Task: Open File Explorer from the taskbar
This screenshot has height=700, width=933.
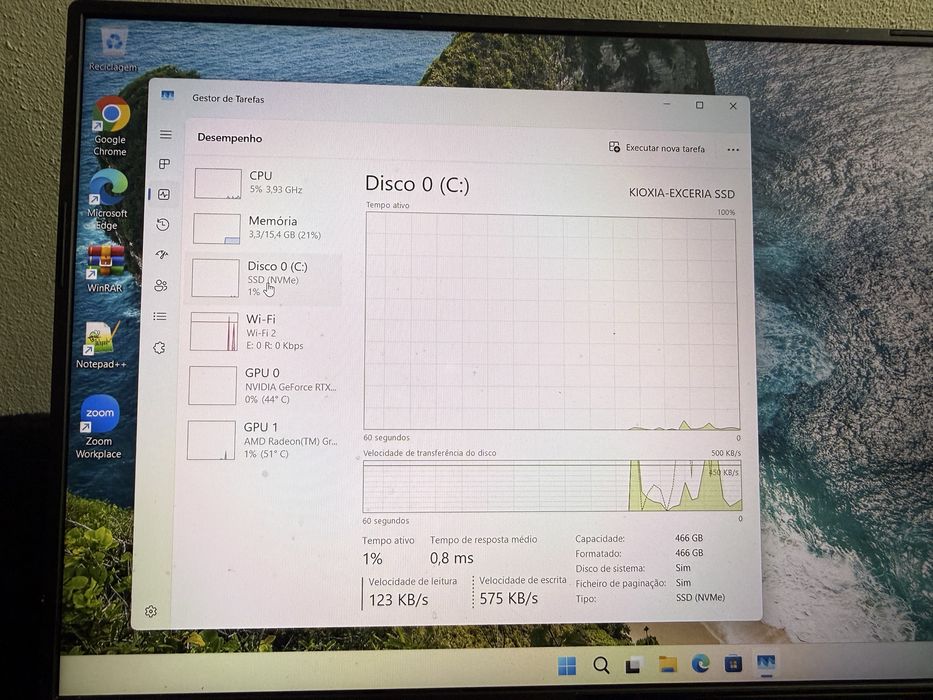Action: pyautogui.click(x=668, y=664)
